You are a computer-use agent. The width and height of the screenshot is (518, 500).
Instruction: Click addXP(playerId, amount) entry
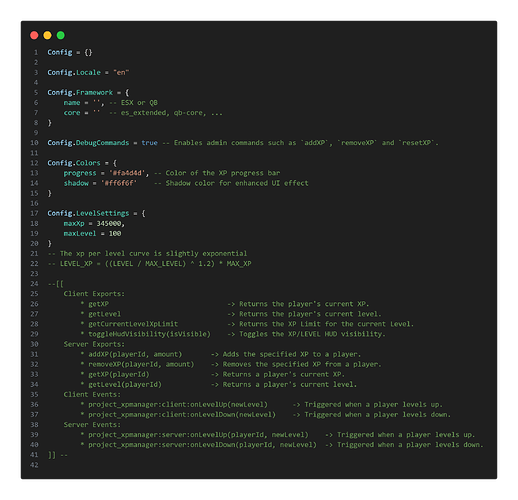pyautogui.click(x=135, y=354)
